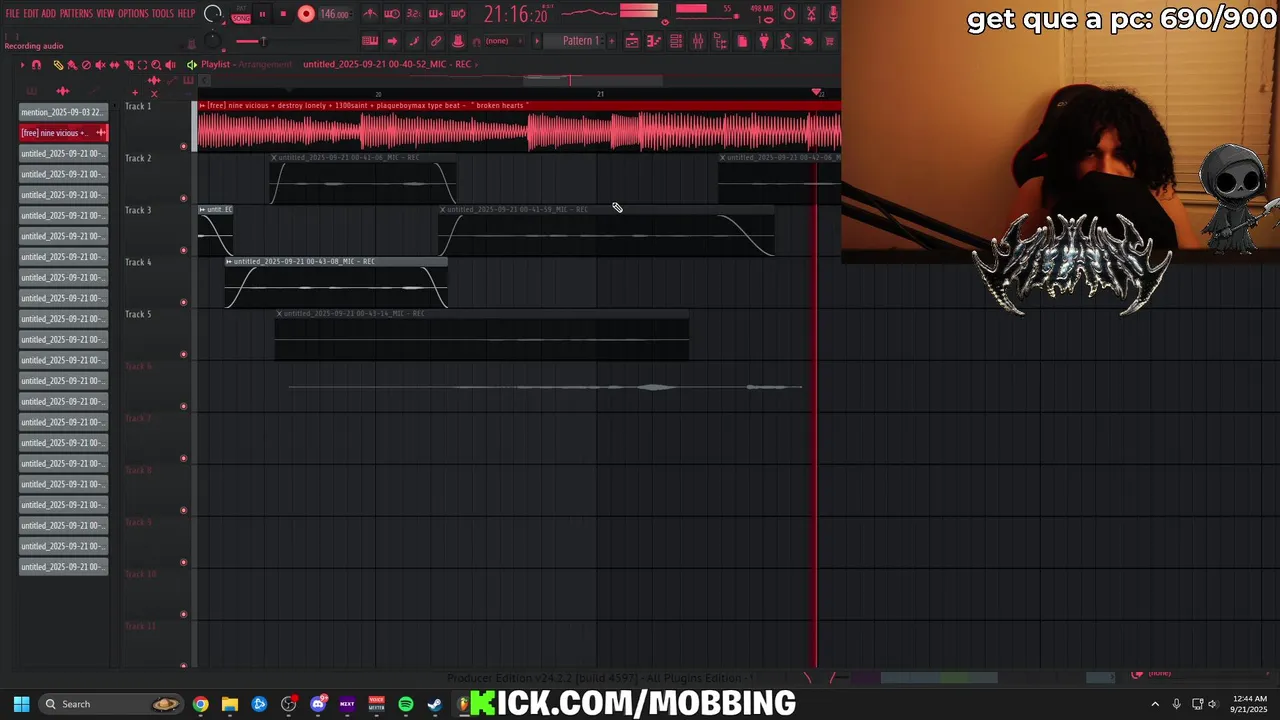The width and height of the screenshot is (1280, 720).
Task: Open the Channel rack view icon
Action: click(x=676, y=41)
